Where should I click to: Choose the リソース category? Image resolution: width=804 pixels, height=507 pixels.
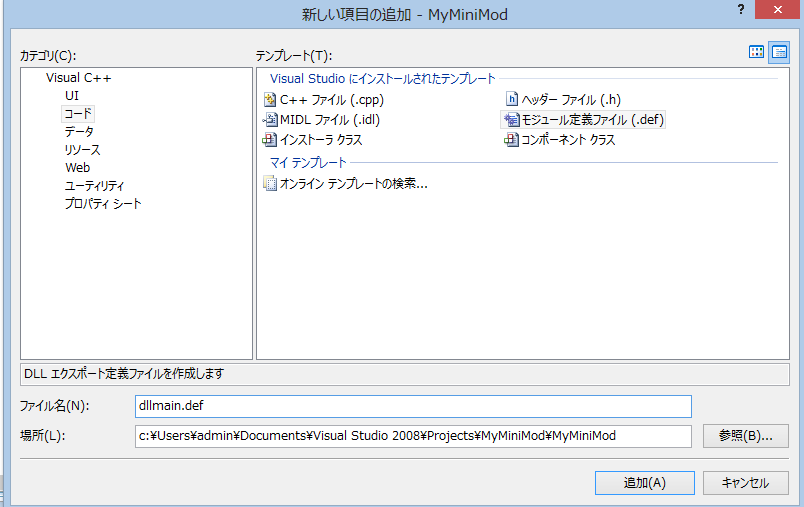click(x=83, y=150)
